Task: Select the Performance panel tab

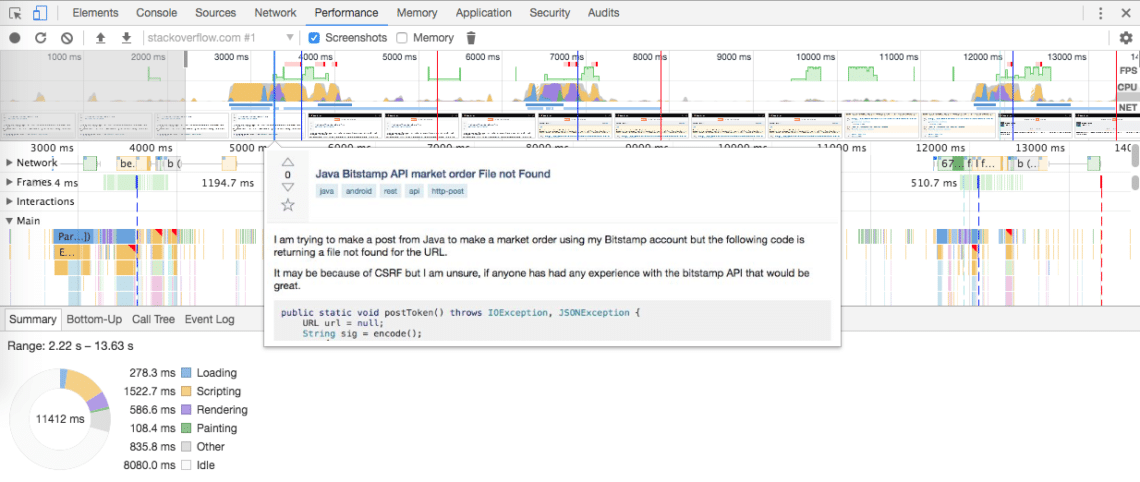Action: coord(347,13)
